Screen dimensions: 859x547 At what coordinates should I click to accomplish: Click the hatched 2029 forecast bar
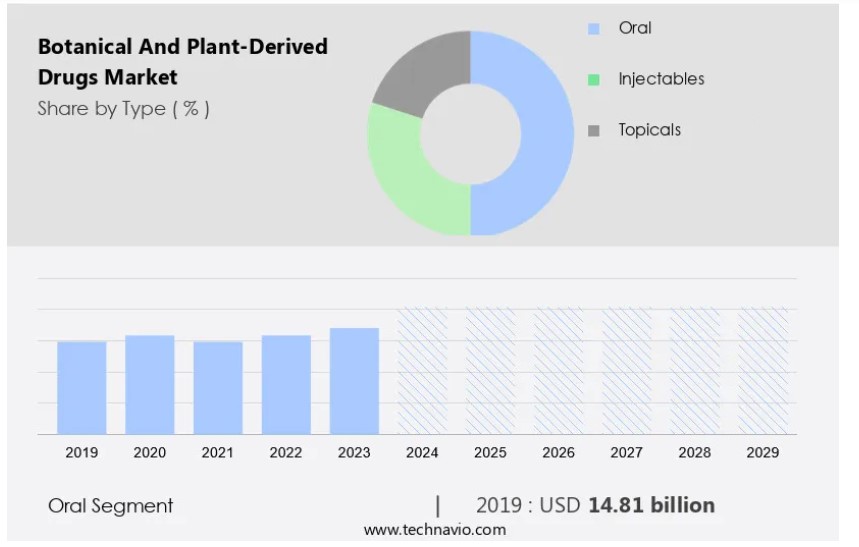pos(762,371)
